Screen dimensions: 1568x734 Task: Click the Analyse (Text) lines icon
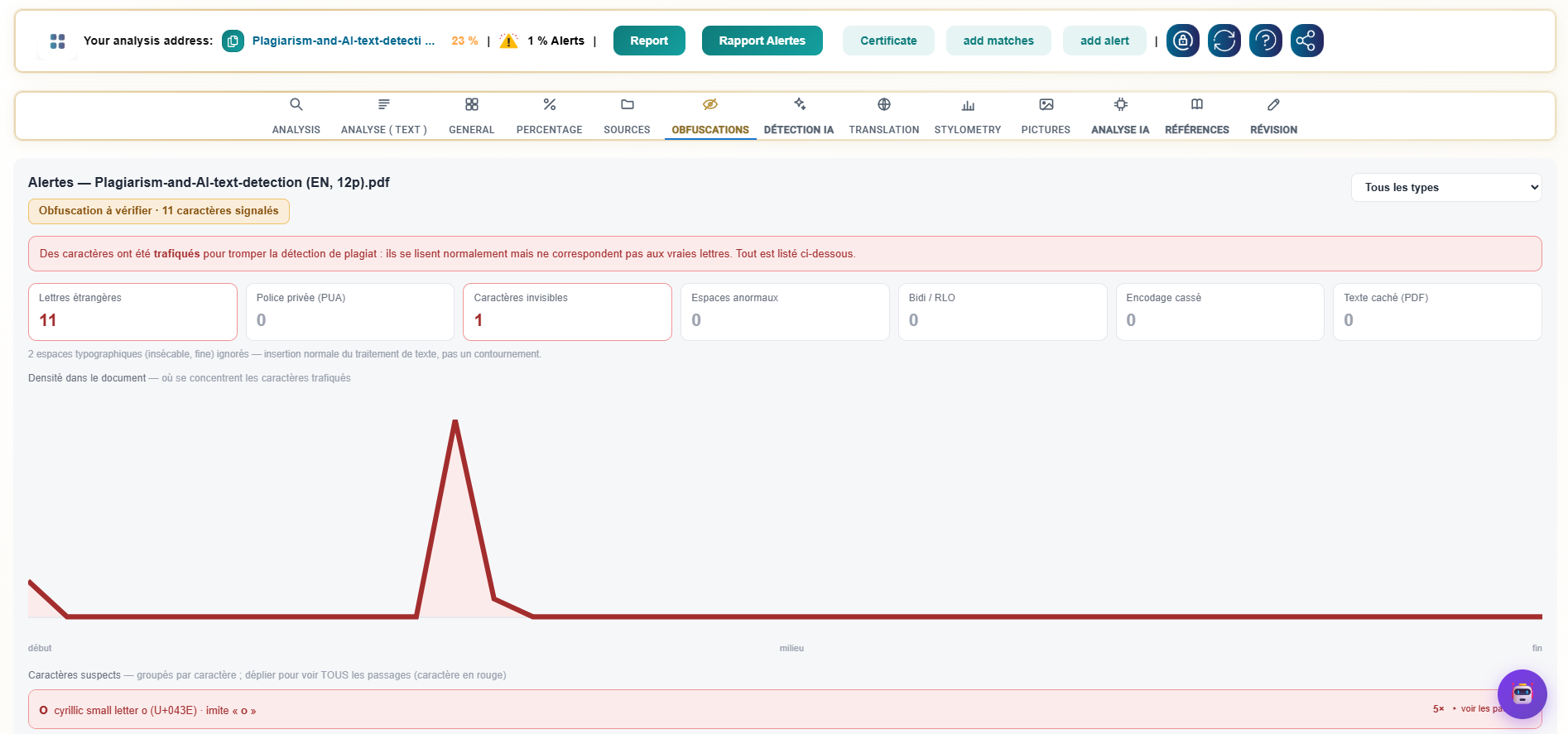point(384,104)
